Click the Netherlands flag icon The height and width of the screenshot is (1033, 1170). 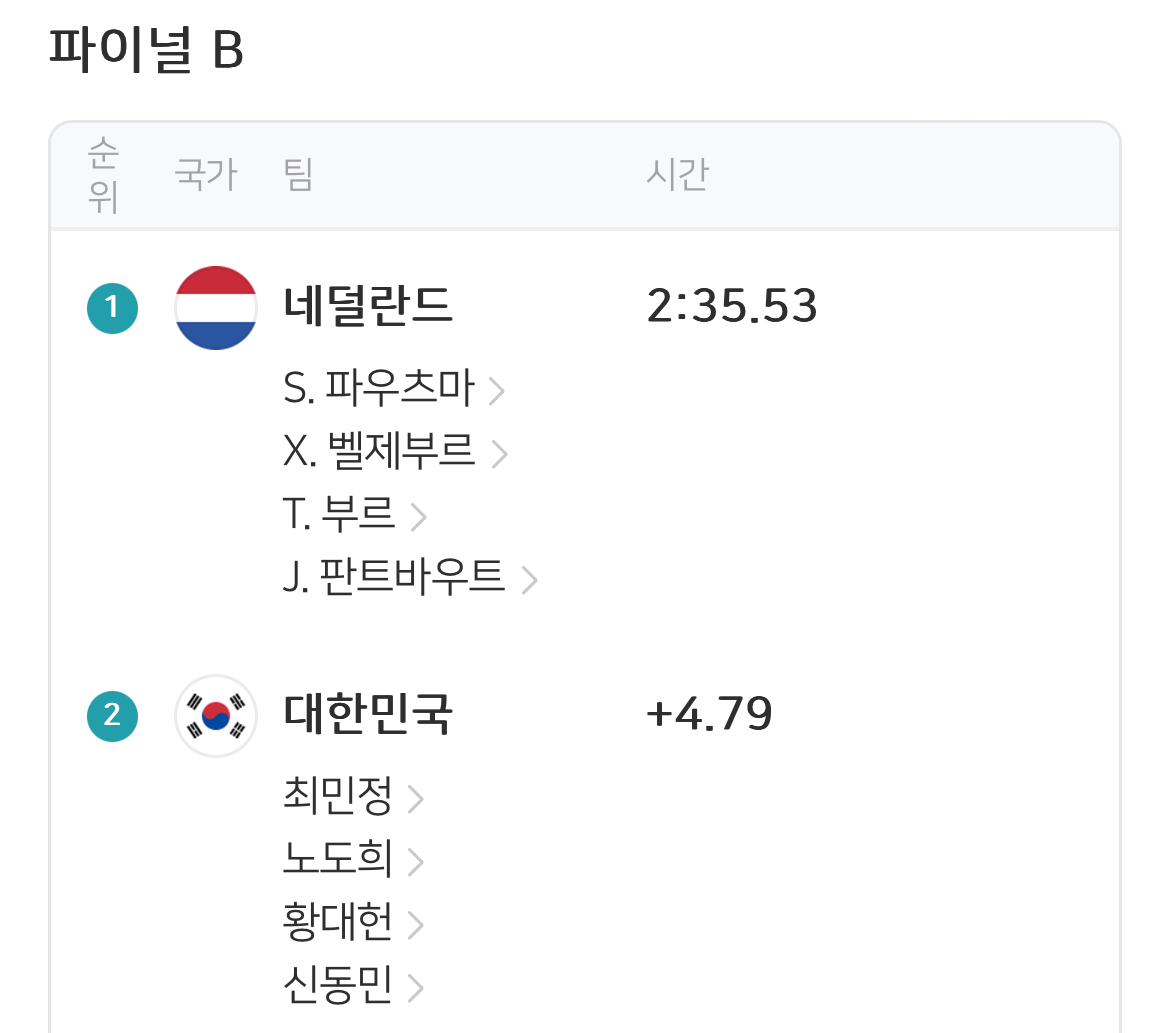click(x=216, y=308)
